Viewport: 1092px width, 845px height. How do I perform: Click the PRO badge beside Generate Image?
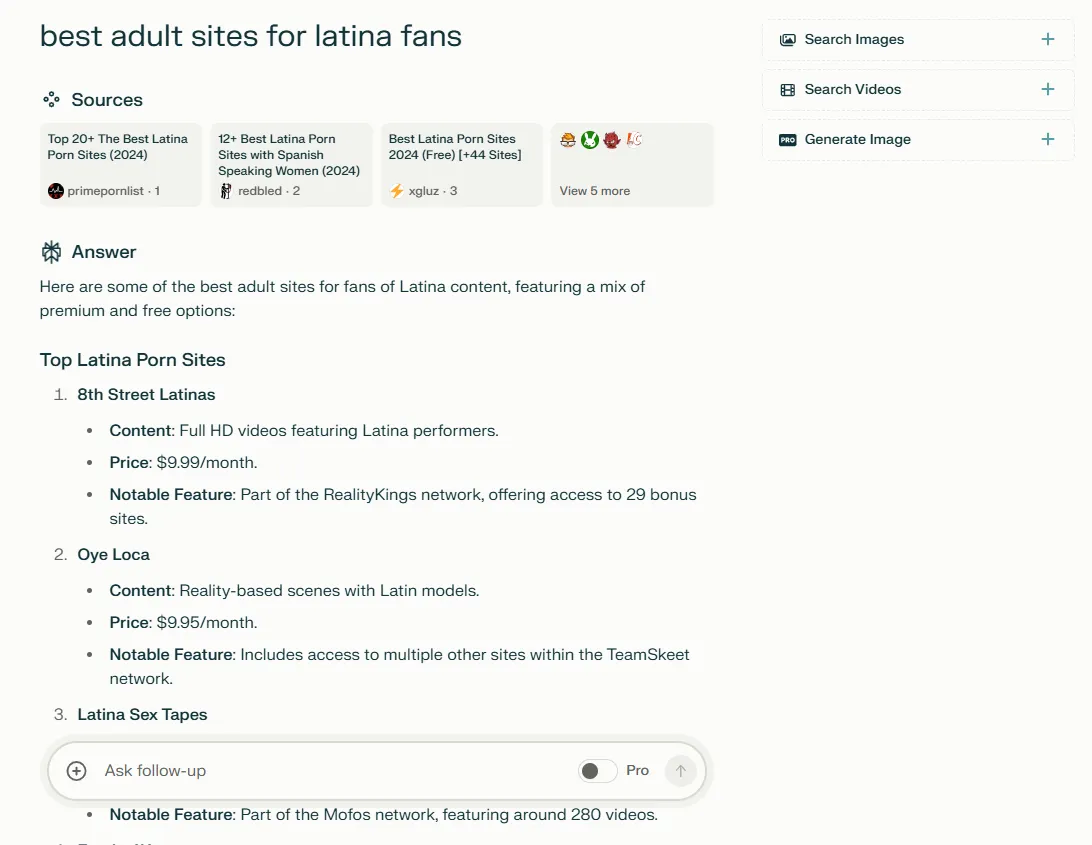pos(788,140)
